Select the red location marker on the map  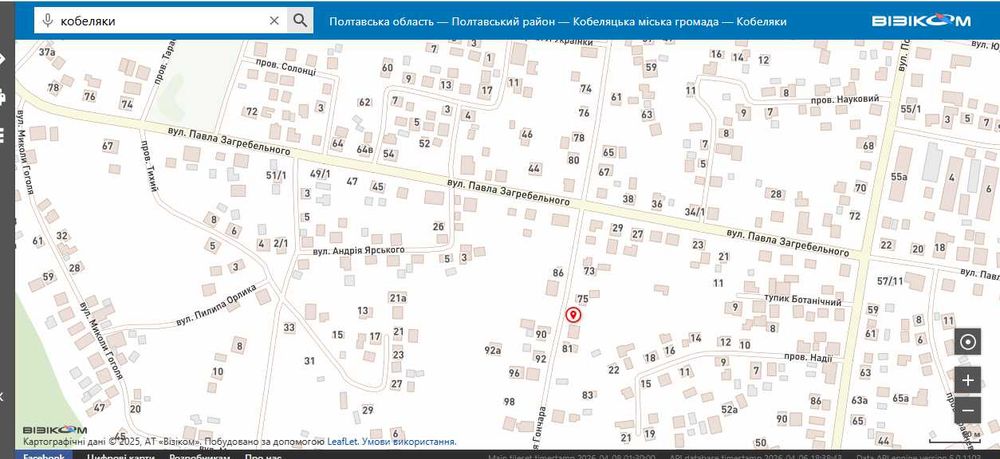point(573,315)
